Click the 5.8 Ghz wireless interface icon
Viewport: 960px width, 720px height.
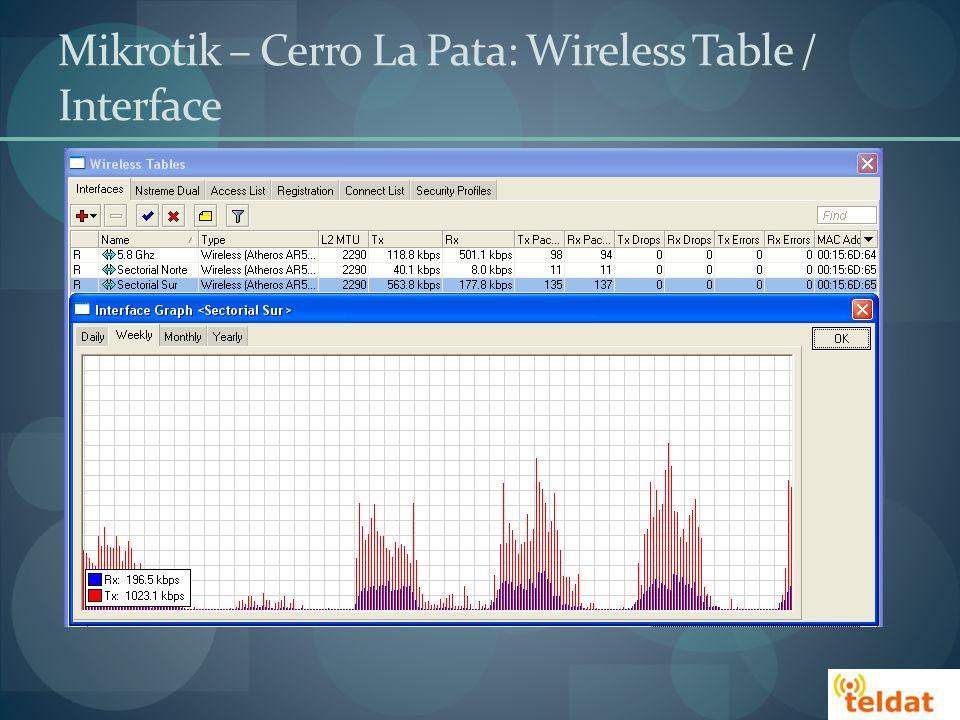[x=108, y=255]
